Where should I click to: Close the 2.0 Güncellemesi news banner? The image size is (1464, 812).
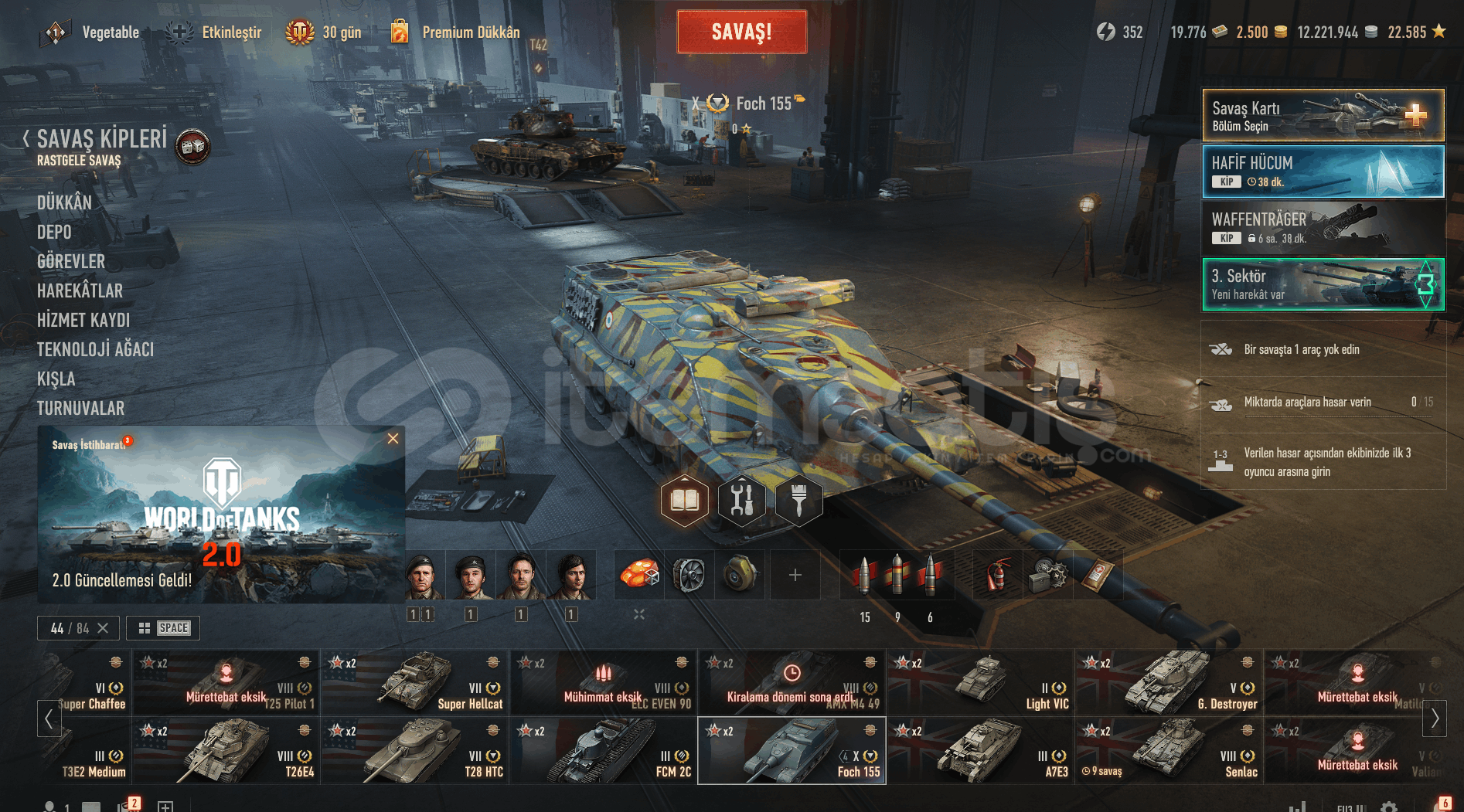(393, 439)
